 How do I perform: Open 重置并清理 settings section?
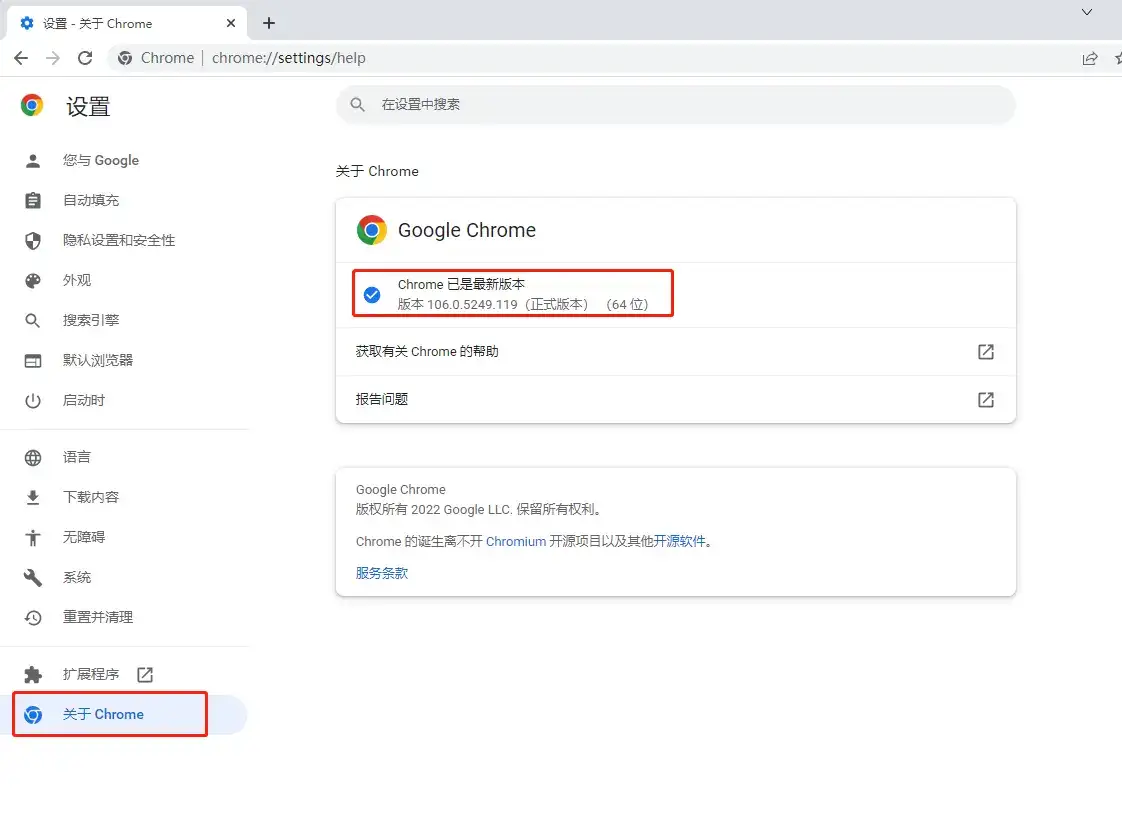pyautogui.click(x=125, y=618)
